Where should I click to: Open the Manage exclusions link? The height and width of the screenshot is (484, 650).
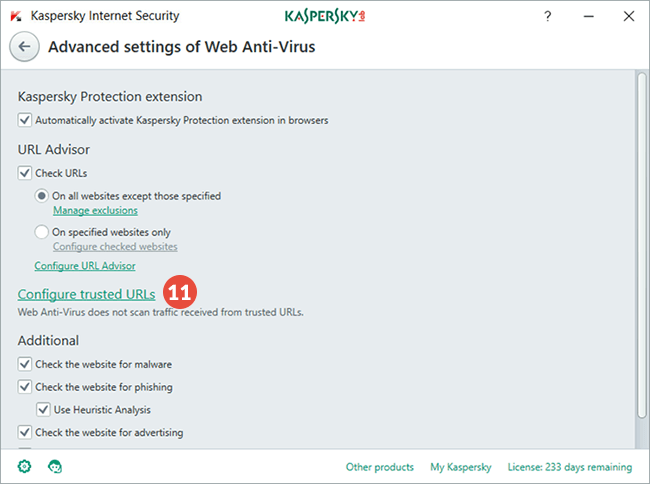(x=95, y=211)
